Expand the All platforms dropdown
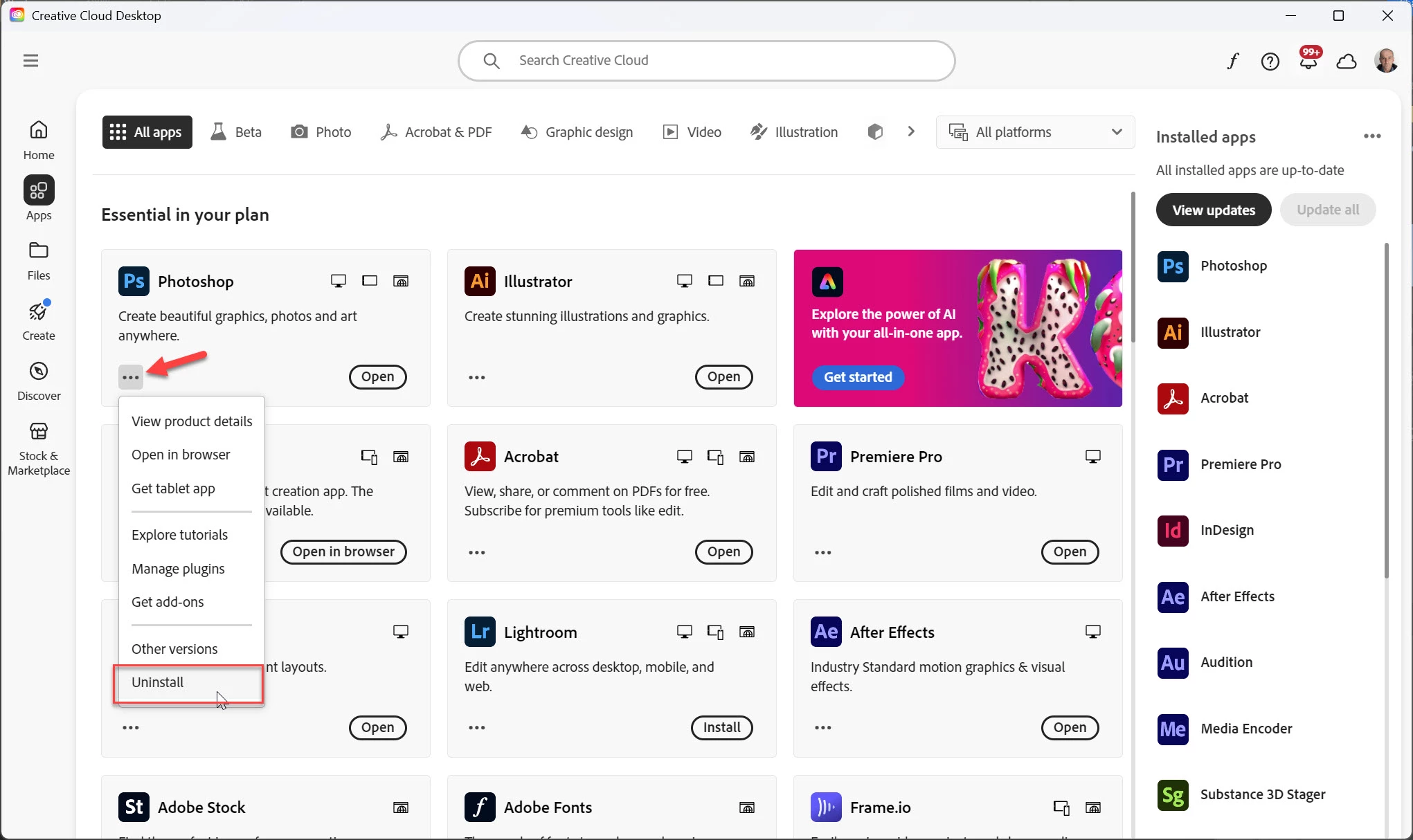Viewport: 1413px width, 840px height. [x=1035, y=132]
